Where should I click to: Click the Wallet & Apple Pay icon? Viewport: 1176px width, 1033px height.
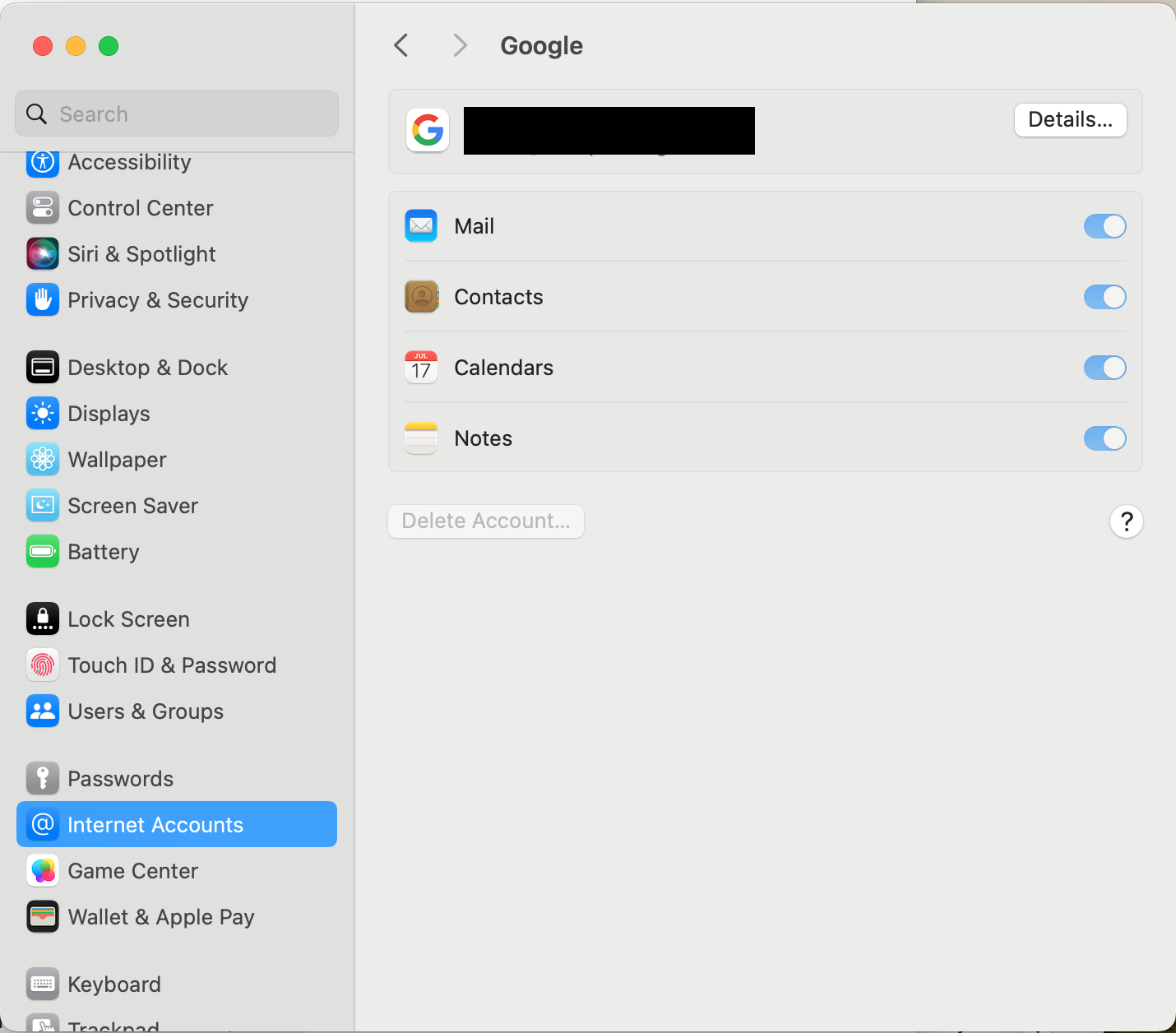[43, 917]
